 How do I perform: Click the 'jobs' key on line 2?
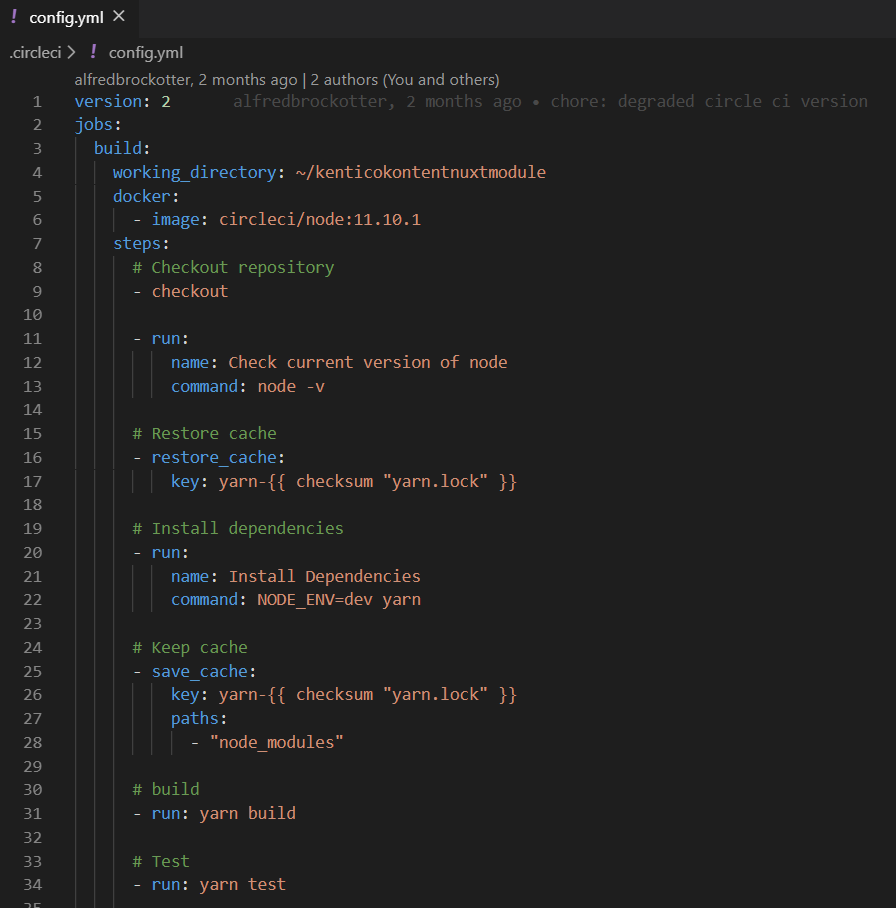click(93, 125)
